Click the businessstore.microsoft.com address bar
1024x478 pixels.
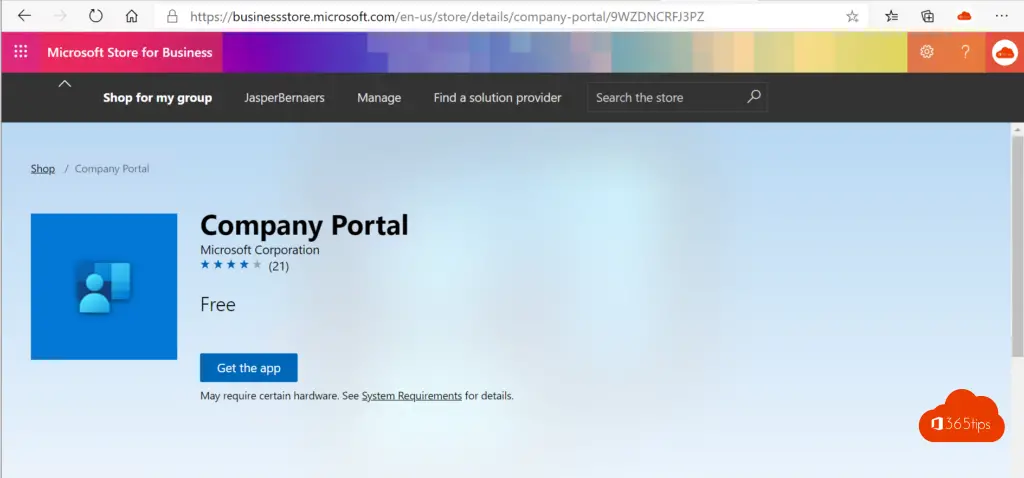click(x=447, y=16)
